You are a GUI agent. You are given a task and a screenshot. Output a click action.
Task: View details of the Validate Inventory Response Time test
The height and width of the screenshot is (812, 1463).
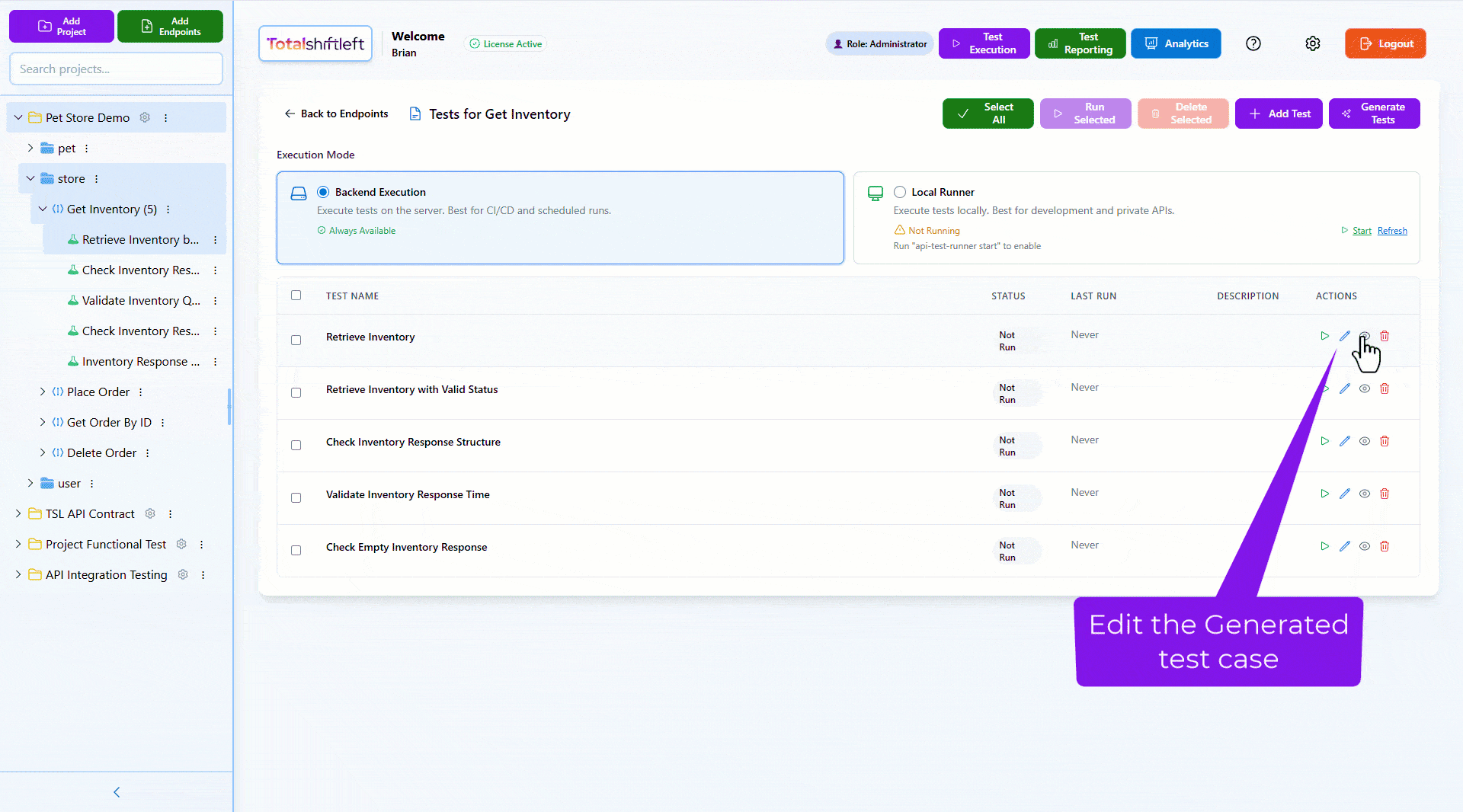click(1364, 494)
